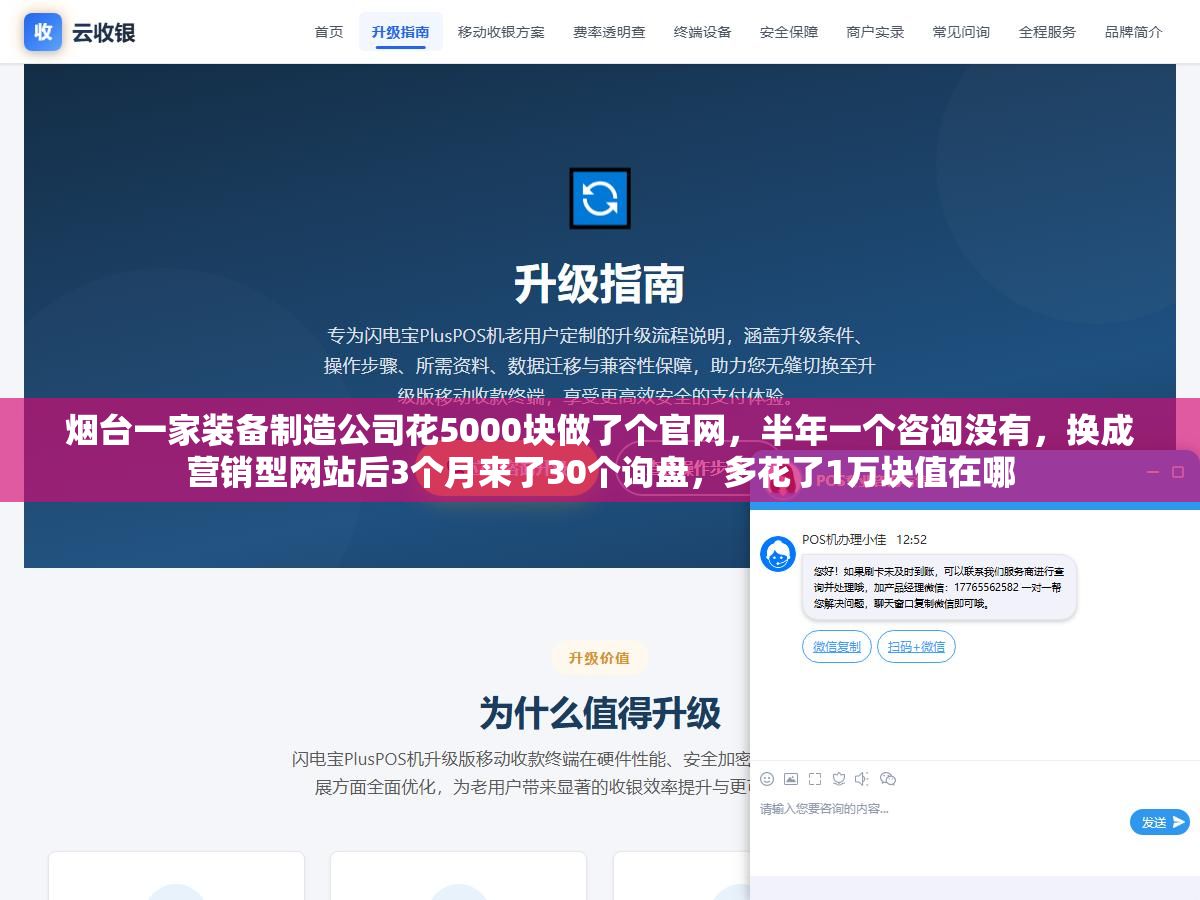The width and height of the screenshot is (1200, 900).
Task: Click the 云收银 logo icon
Action: [x=43, y=32]
